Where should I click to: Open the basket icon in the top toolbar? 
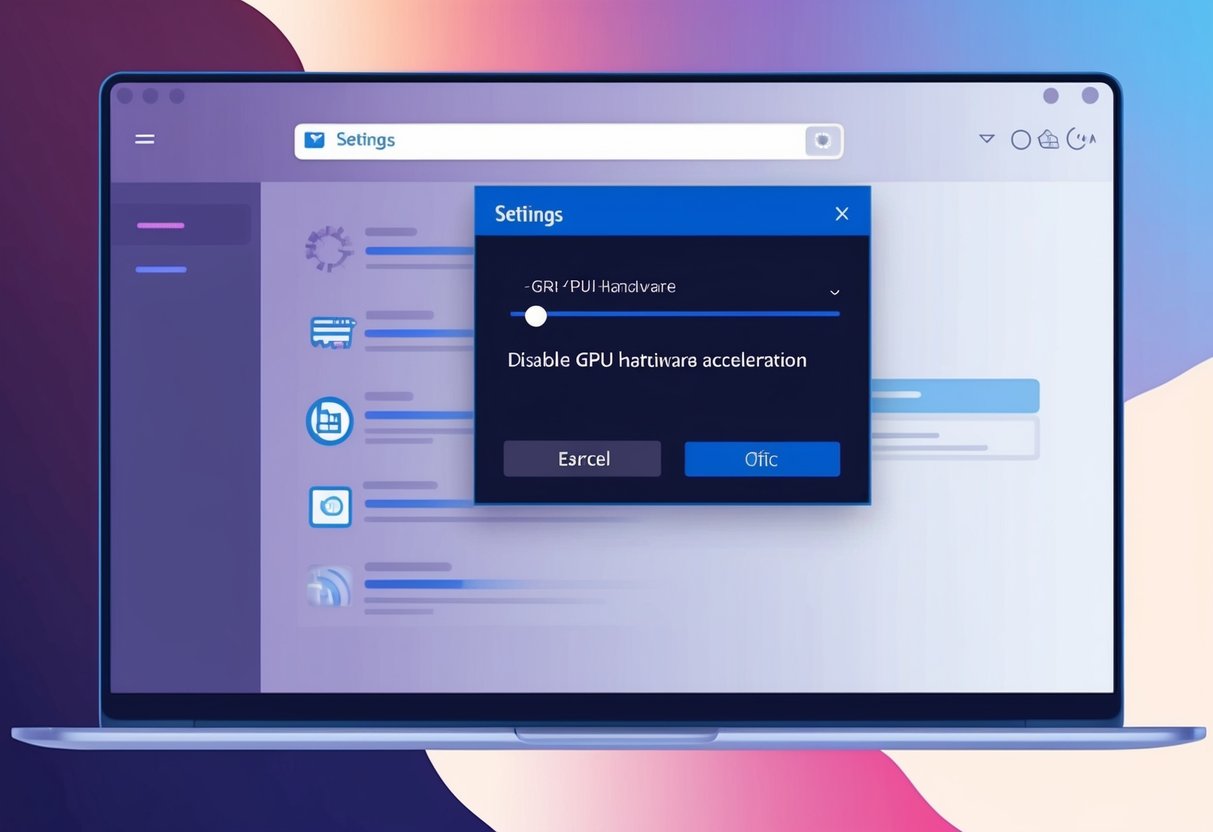(x=1048, y=139)
